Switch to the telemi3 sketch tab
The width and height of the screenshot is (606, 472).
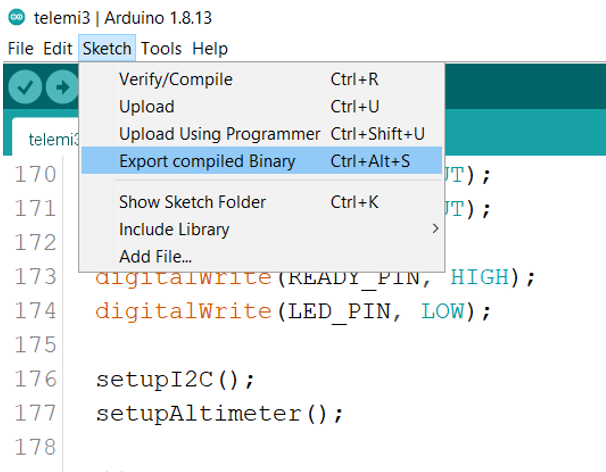46,138
